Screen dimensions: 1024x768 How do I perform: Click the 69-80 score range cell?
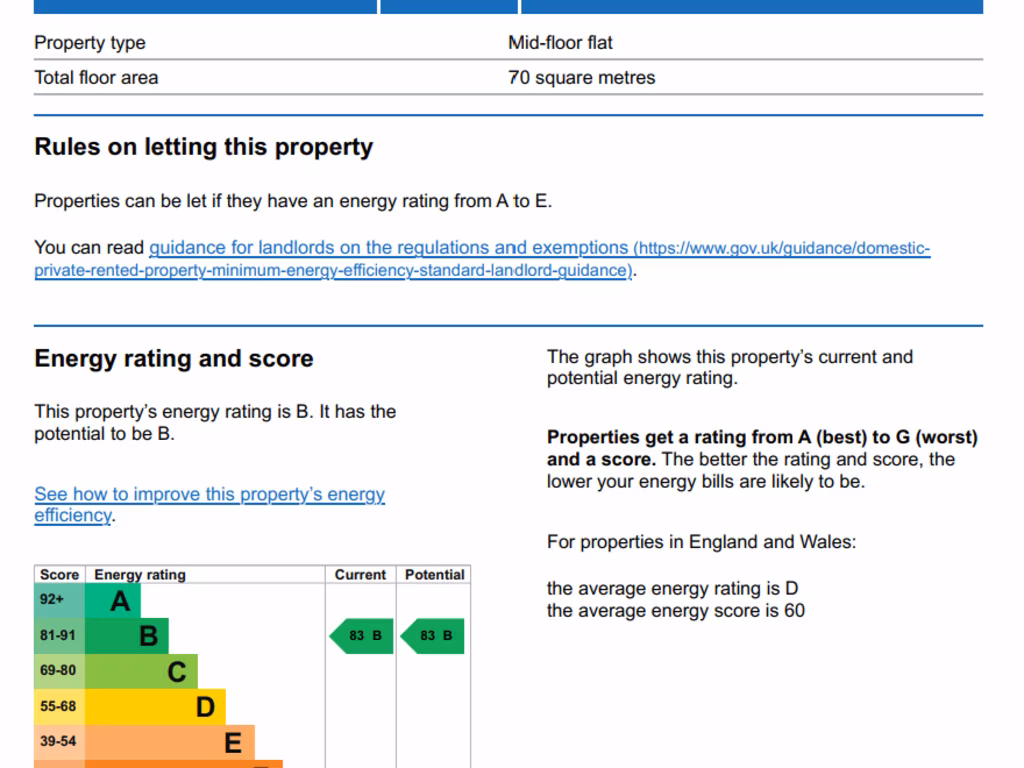[x=59, y=671]
